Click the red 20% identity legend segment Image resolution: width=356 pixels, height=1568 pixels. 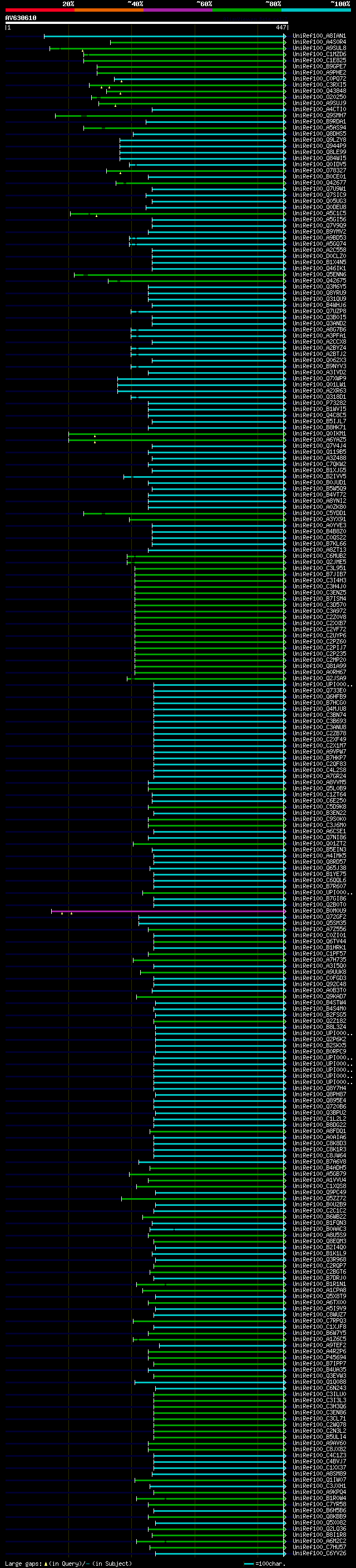(x=39, y=10)
